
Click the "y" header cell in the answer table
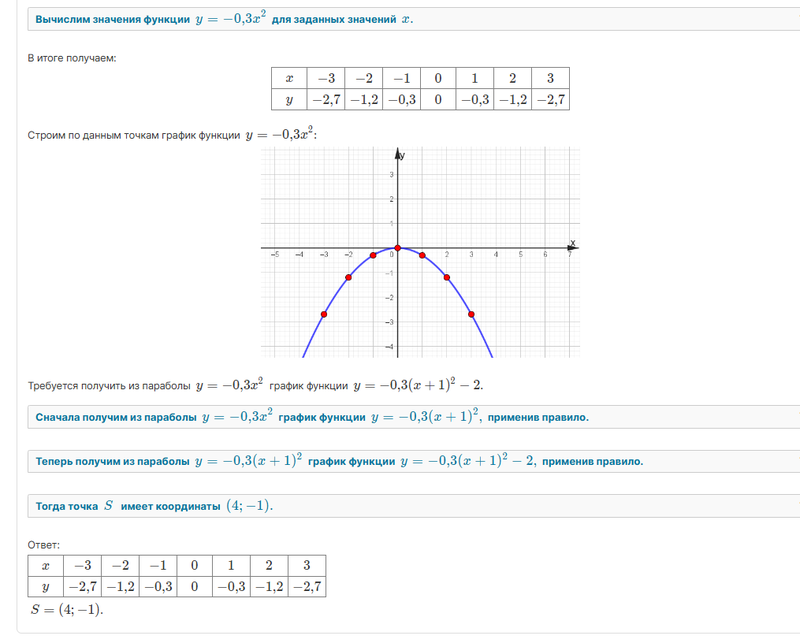[x=45, y=587]
